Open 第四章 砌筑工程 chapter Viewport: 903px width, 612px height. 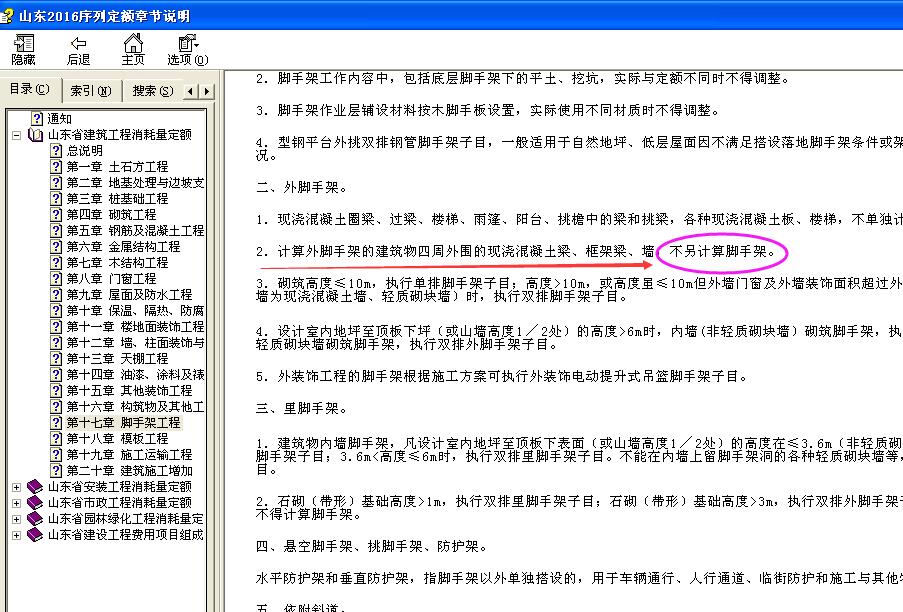[111, 215]
